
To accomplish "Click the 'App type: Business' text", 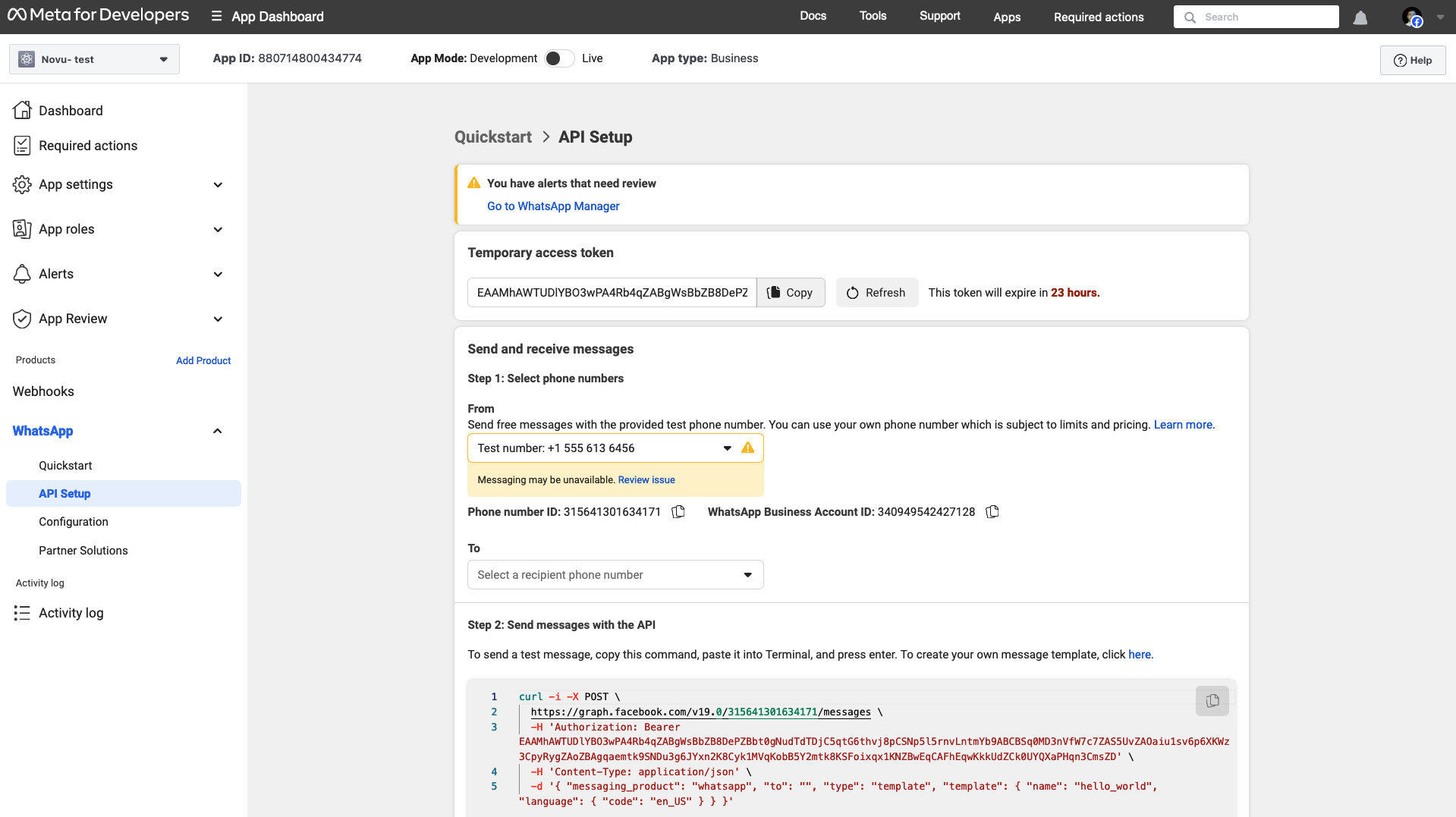I will tap(705, 58).
